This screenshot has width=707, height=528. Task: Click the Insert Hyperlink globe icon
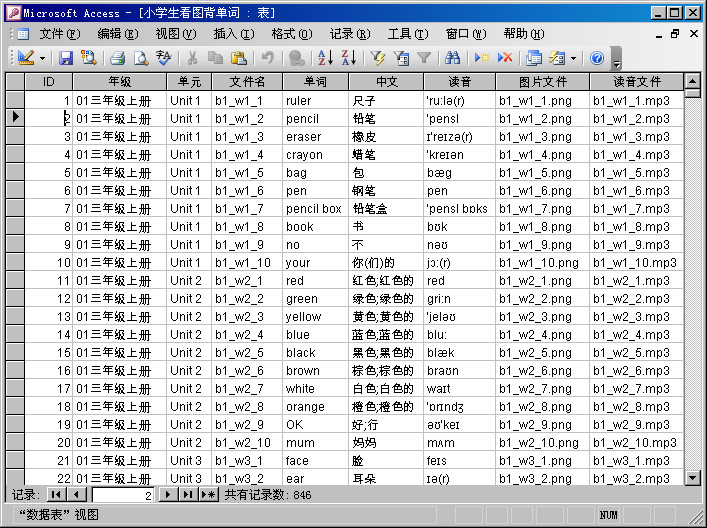click(296, 58)
